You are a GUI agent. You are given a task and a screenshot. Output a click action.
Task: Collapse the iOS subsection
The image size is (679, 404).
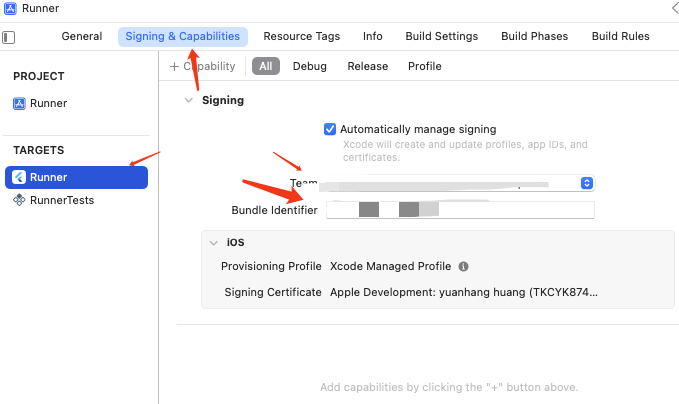(x=213, y=242)
